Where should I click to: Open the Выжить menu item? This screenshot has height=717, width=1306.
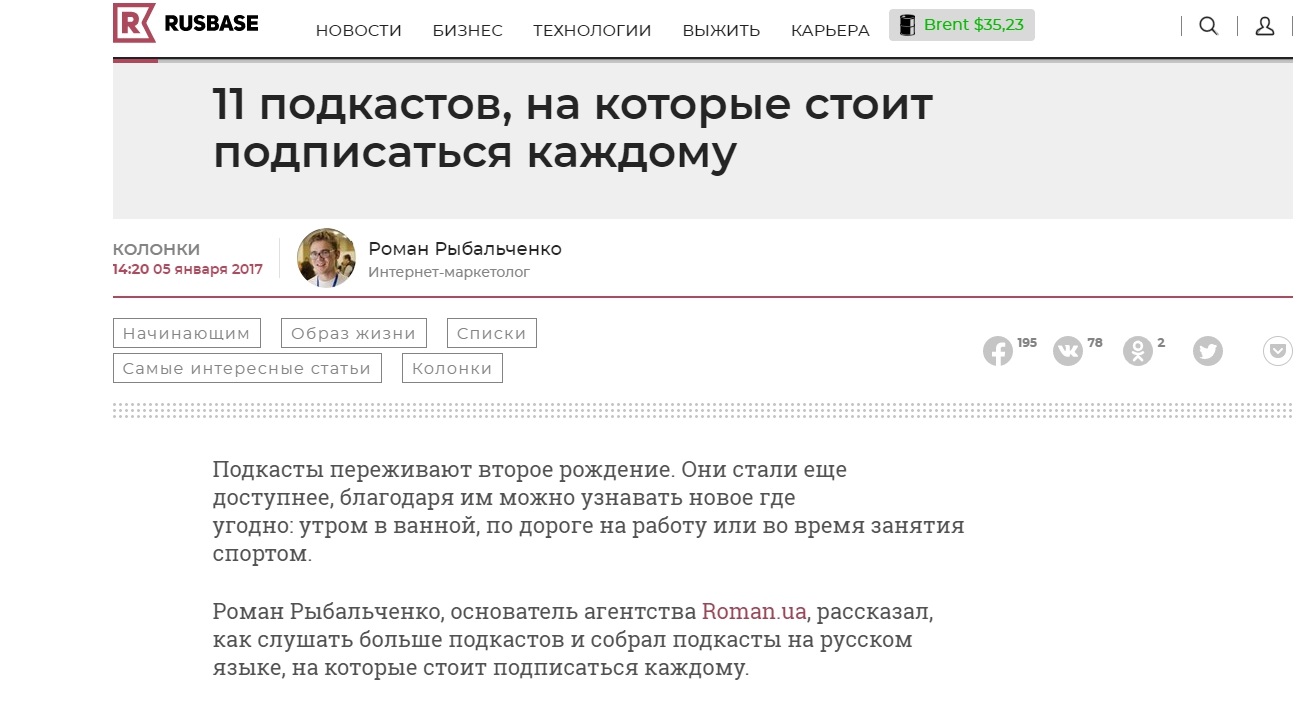[721, 30]
